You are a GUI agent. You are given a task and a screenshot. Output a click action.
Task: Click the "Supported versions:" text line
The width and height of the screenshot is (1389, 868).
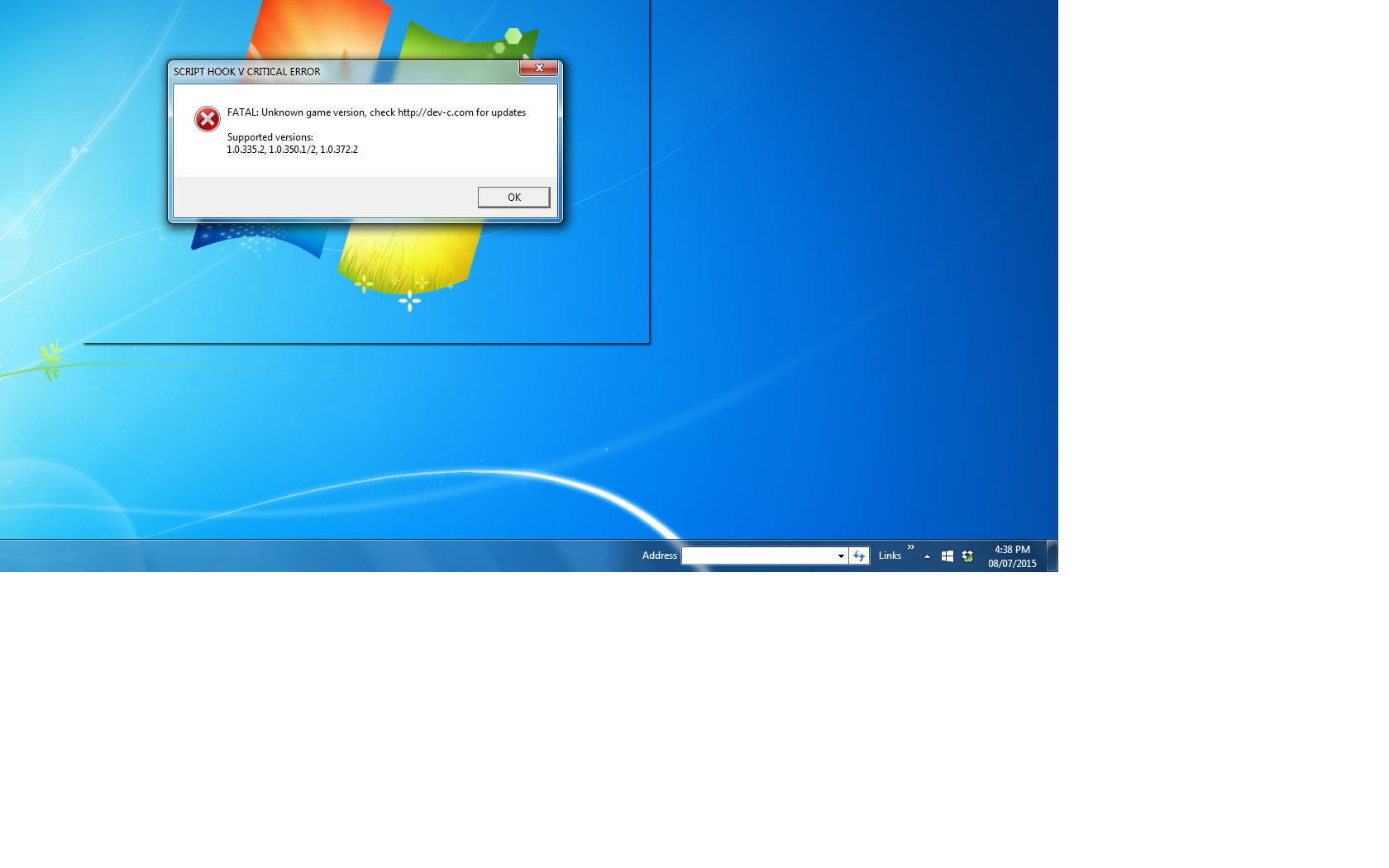[x=270, y=137]
